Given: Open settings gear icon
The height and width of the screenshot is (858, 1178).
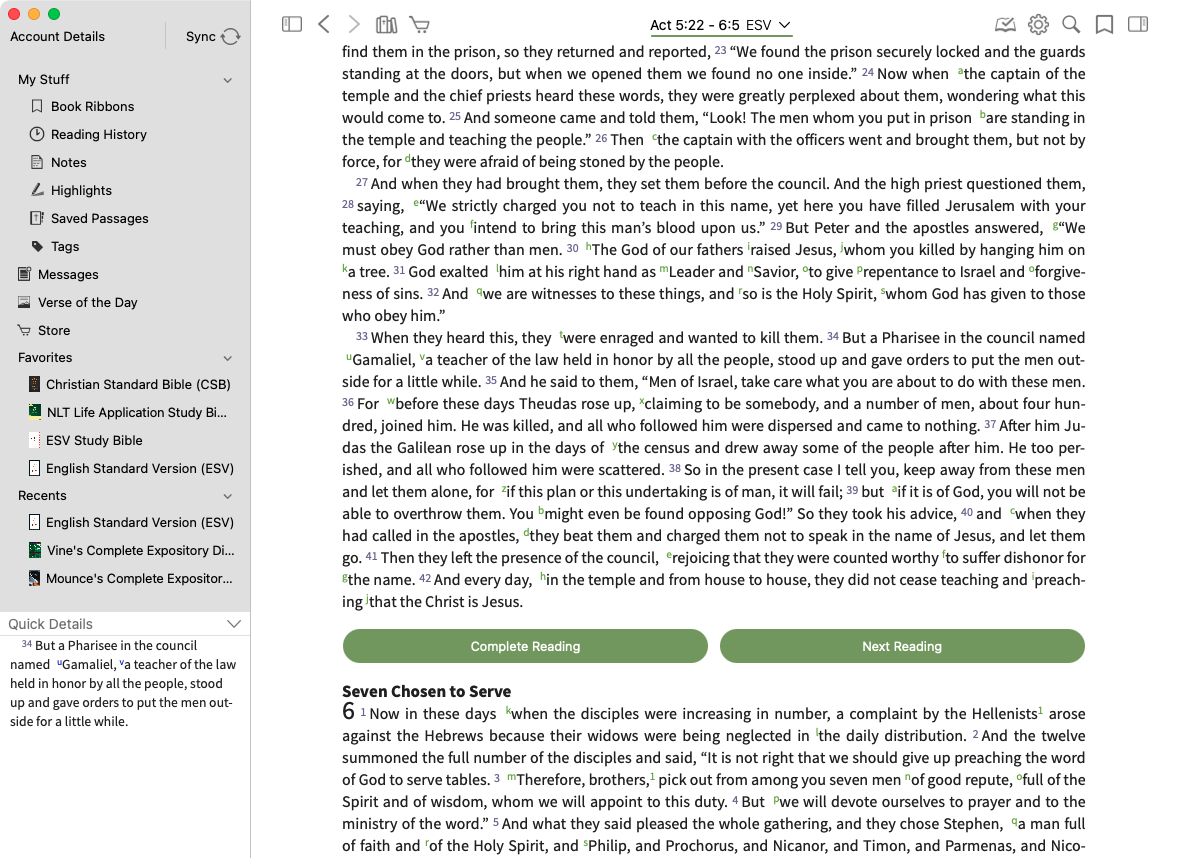Looking at the screenshot, I should point(1038,25).
